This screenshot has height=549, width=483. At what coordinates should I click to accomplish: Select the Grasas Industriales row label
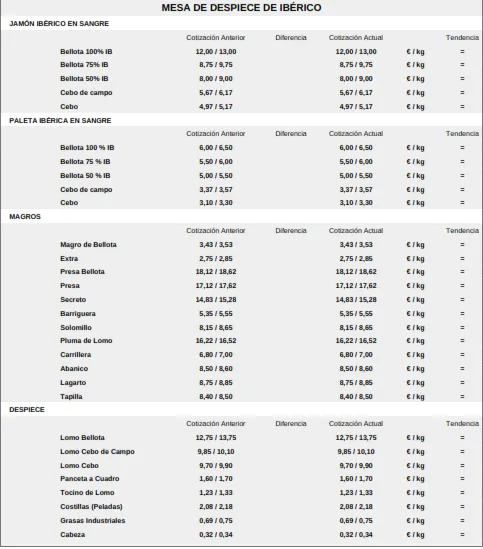pos(92,521)
